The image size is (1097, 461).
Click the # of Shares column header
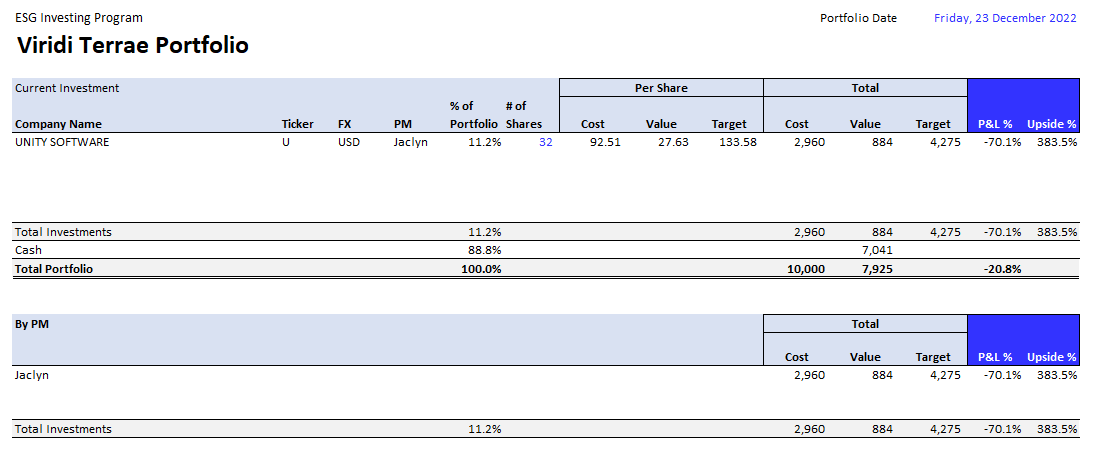[x=523, y=115]
